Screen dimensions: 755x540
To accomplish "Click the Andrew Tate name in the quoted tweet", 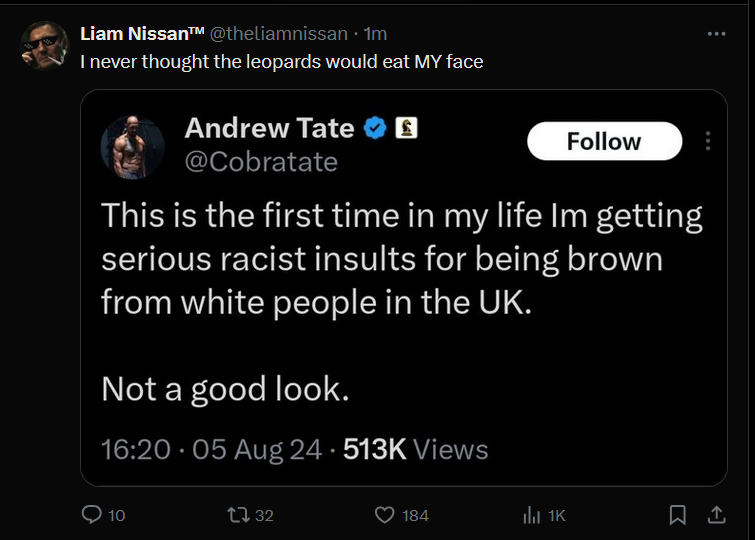I will 269,128.
